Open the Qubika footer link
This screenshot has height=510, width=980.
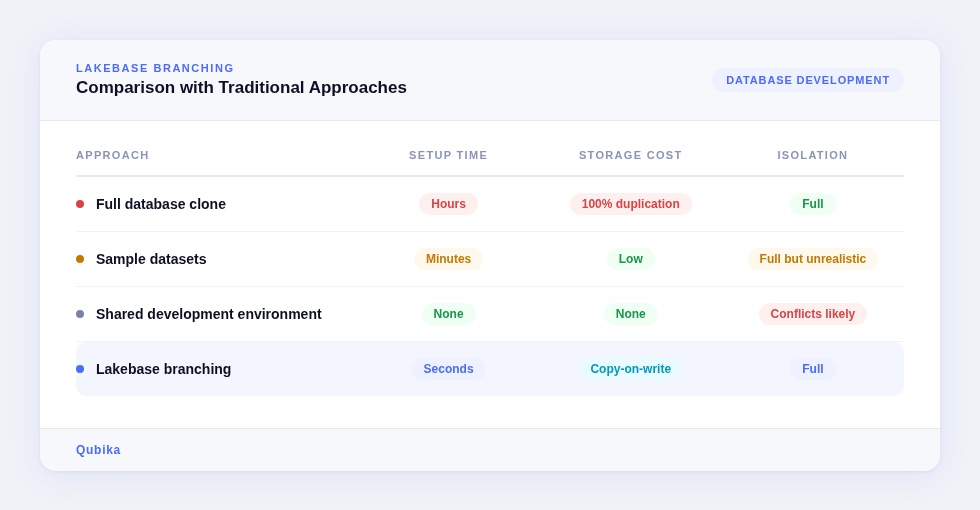98,450
